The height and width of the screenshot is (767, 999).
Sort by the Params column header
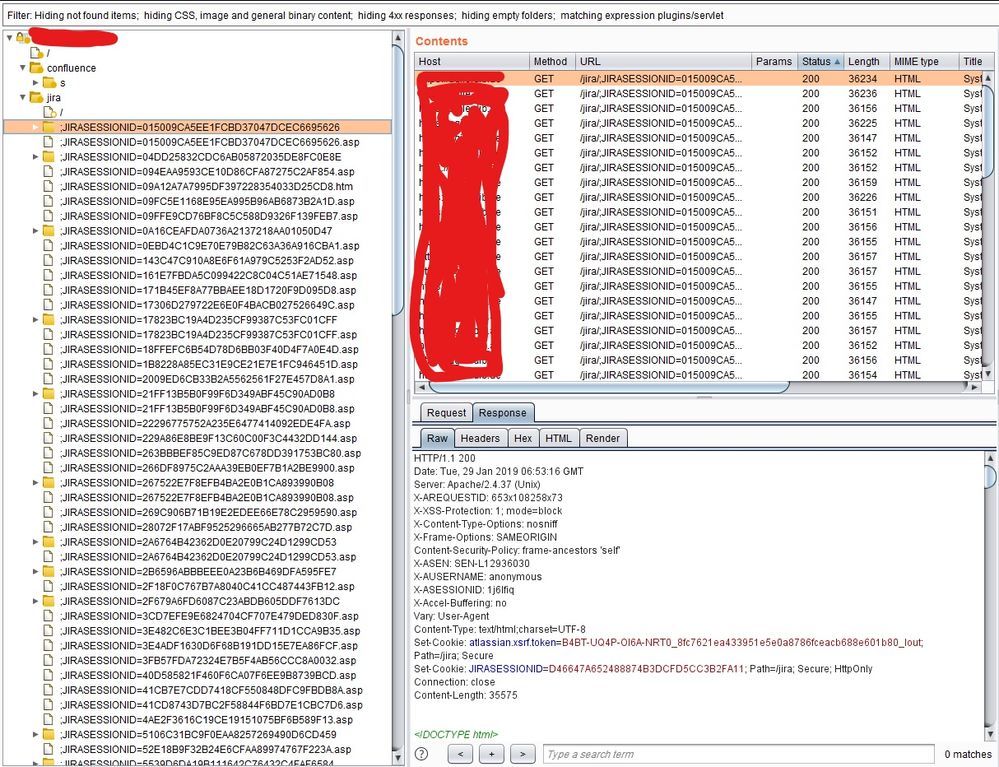coord(774,61)
